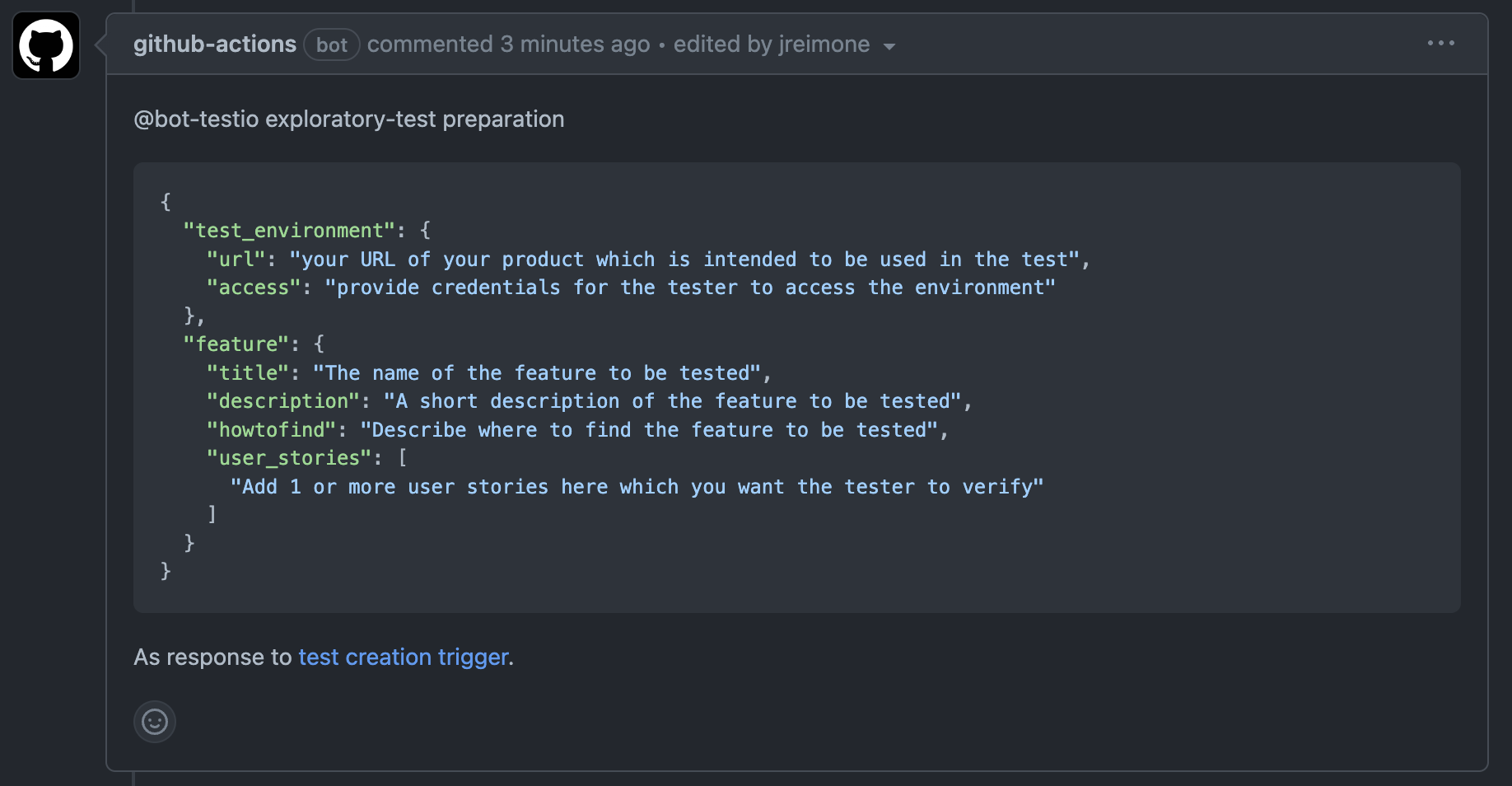Click the "Add 1 or more user stories" string
The image size is (1512, 786).
(637, 487)
